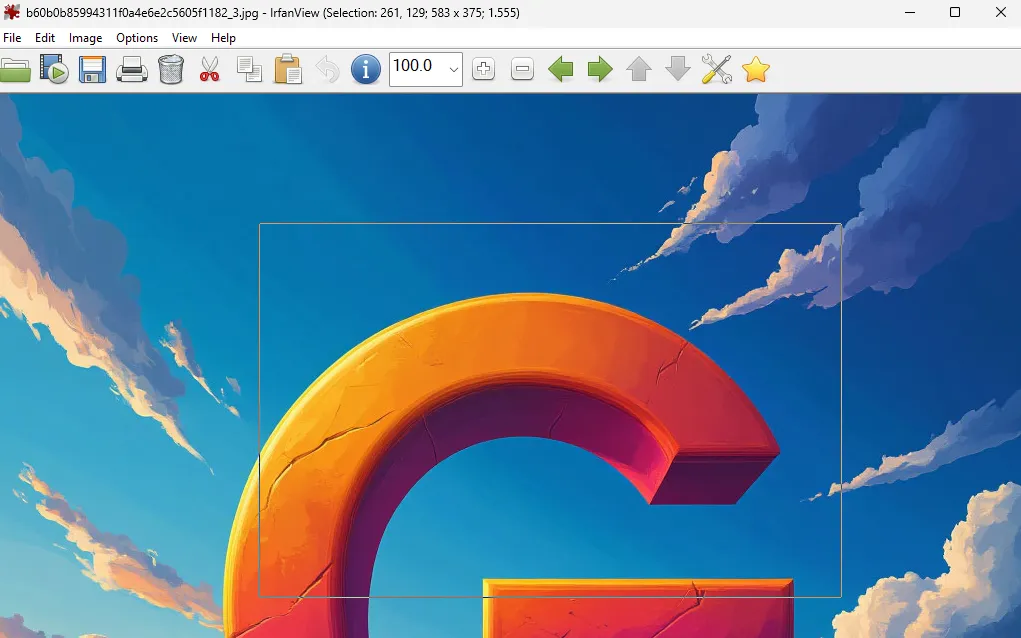This screenshot has width=1021, height=638.
Task: Zoom in with the plus magnifier button
Action: tap(483, 69)
